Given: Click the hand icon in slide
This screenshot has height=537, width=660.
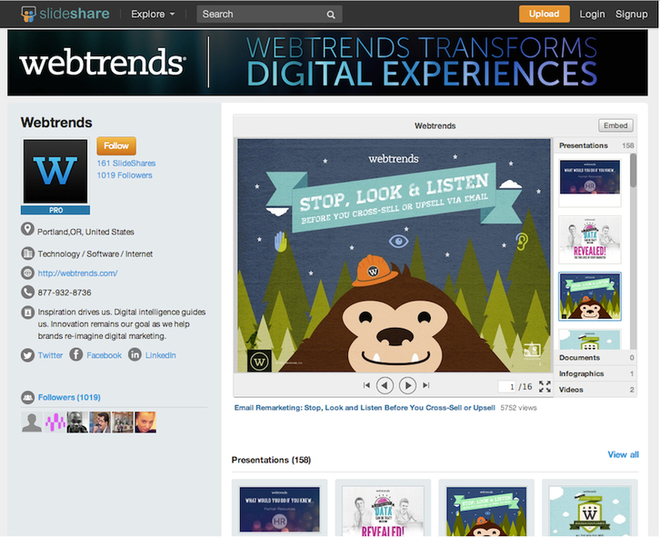Looking at the screenshot, I should [281, 241].
